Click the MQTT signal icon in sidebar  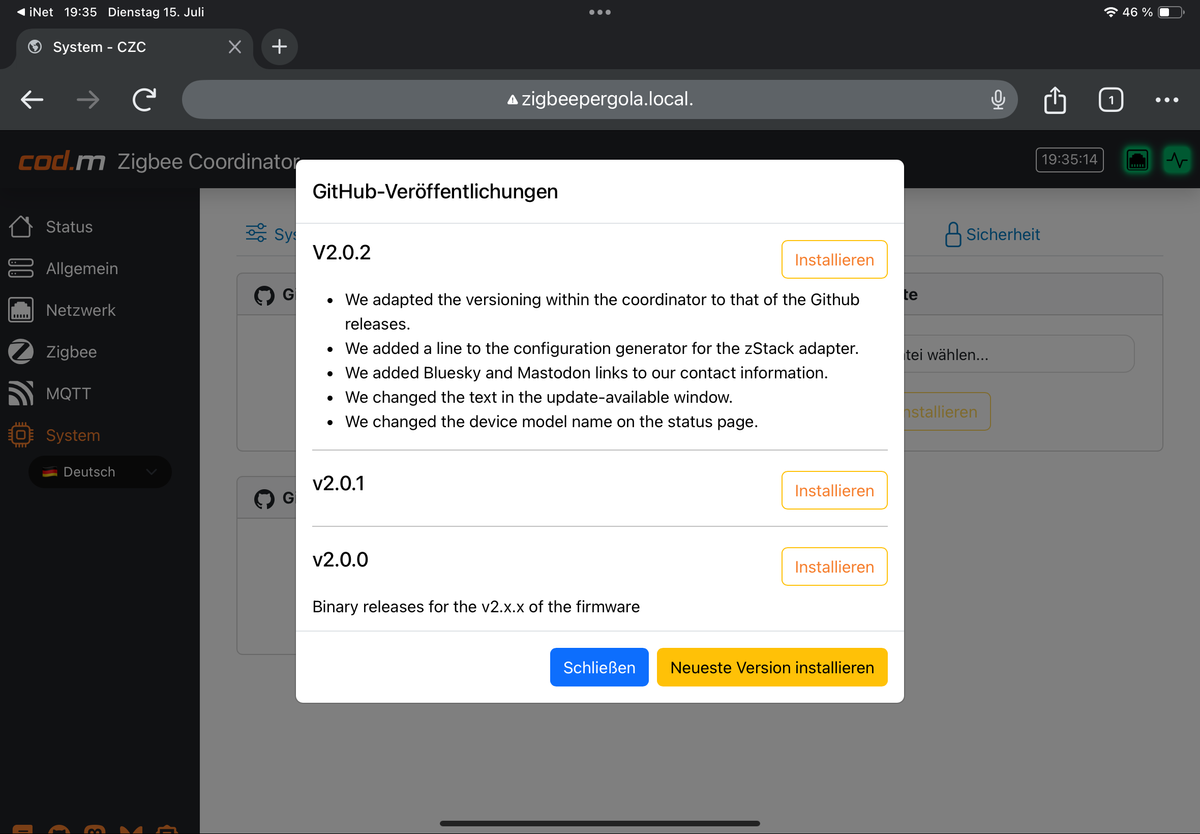[21, 394]
